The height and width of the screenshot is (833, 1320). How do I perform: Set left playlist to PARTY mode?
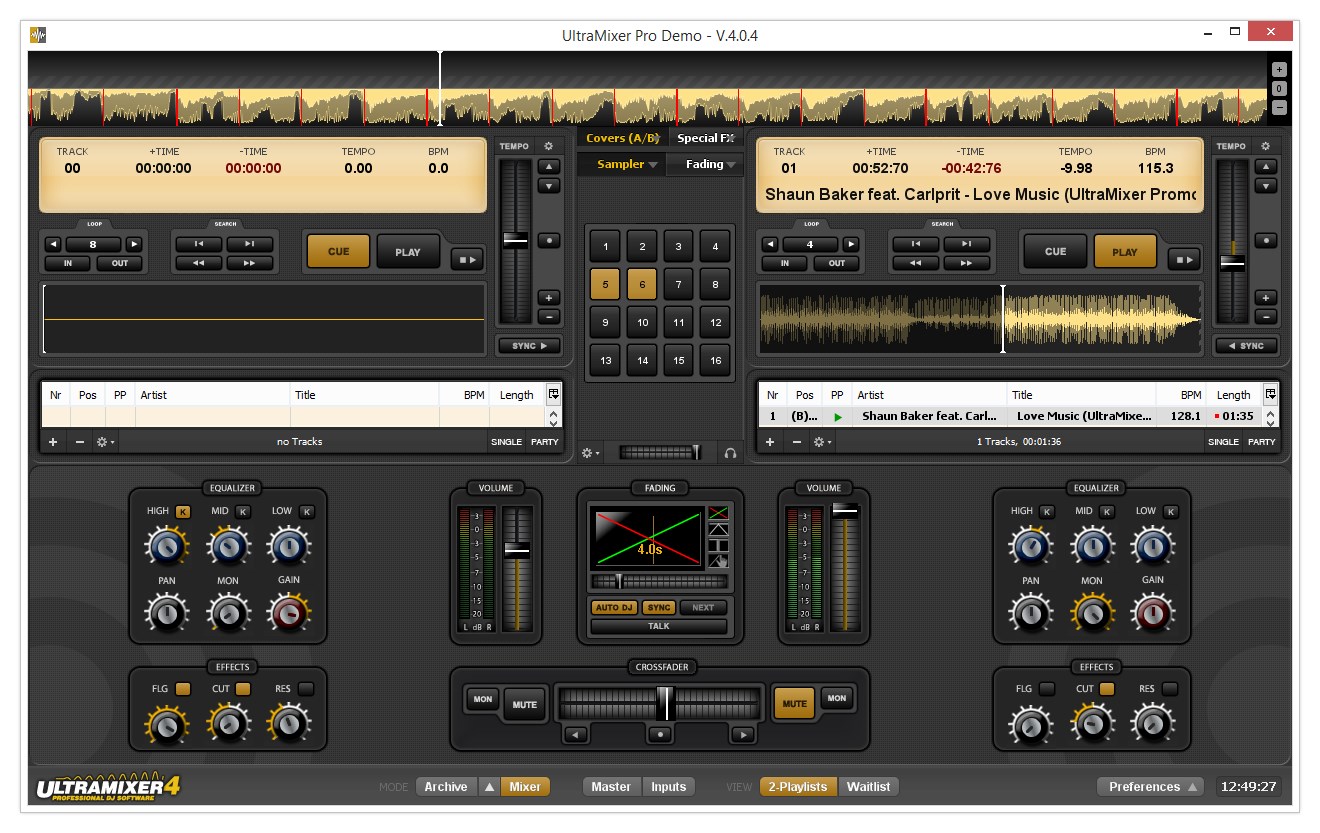[x=544, y=442]
